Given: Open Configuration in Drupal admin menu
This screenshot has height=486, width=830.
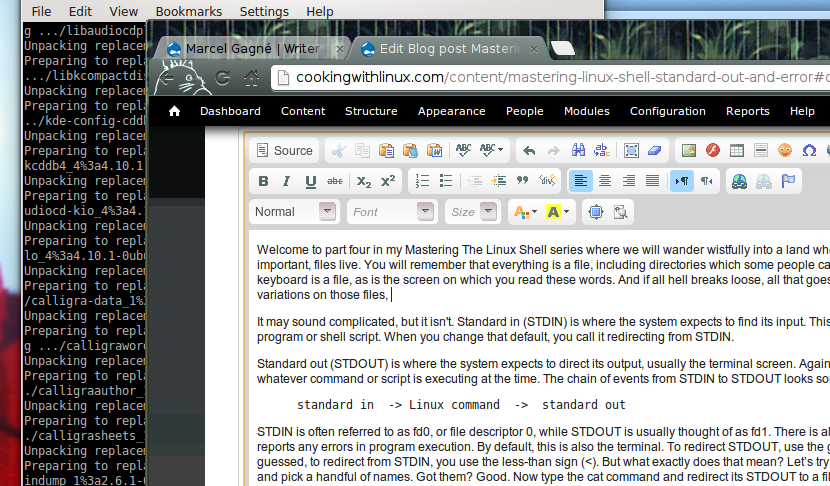Looking at the screenshot, I should (x=667, y=111).
